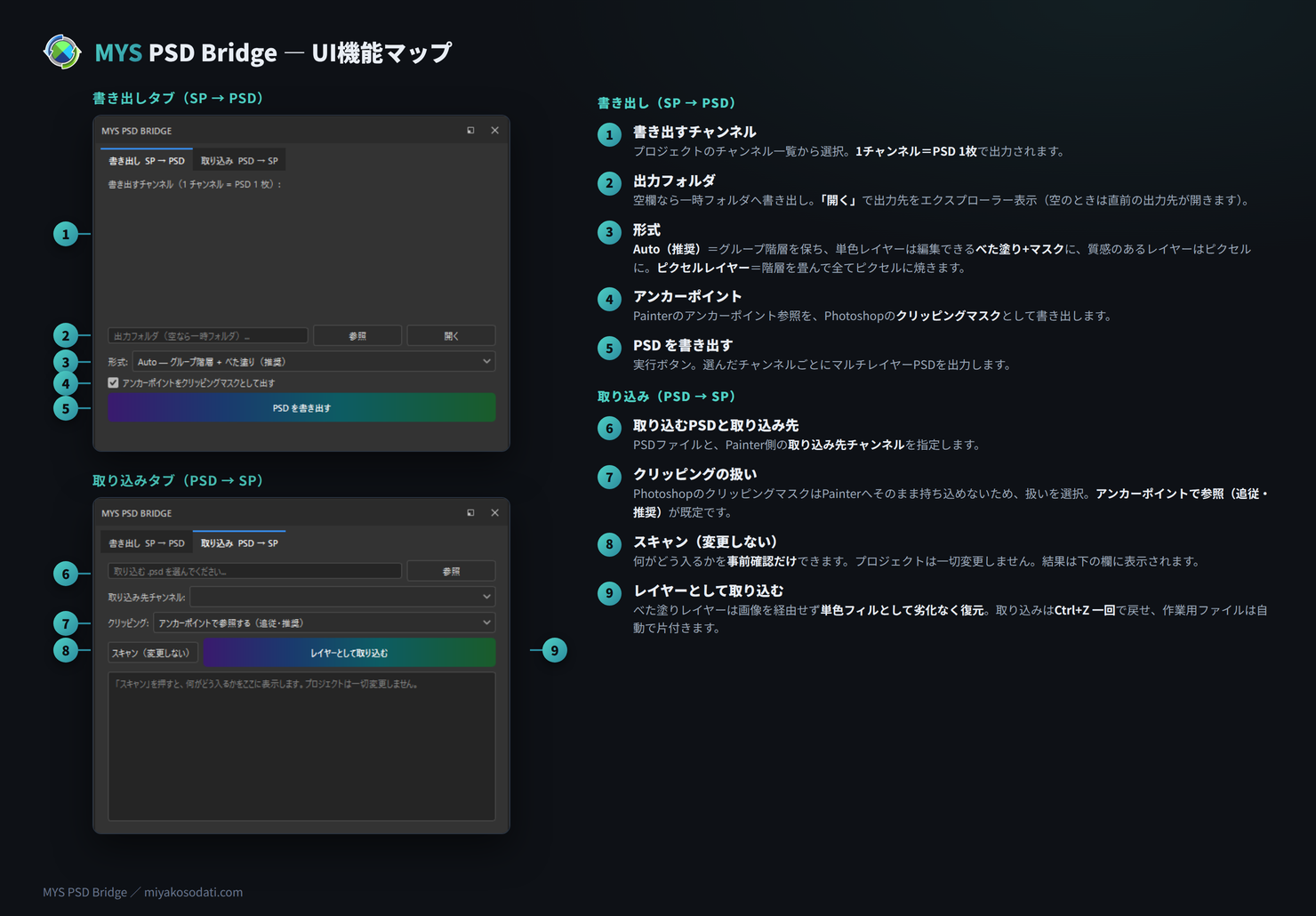Screen dimensions: 1316x916
Task: Click the scan results text area
Action: click(301, 746)
